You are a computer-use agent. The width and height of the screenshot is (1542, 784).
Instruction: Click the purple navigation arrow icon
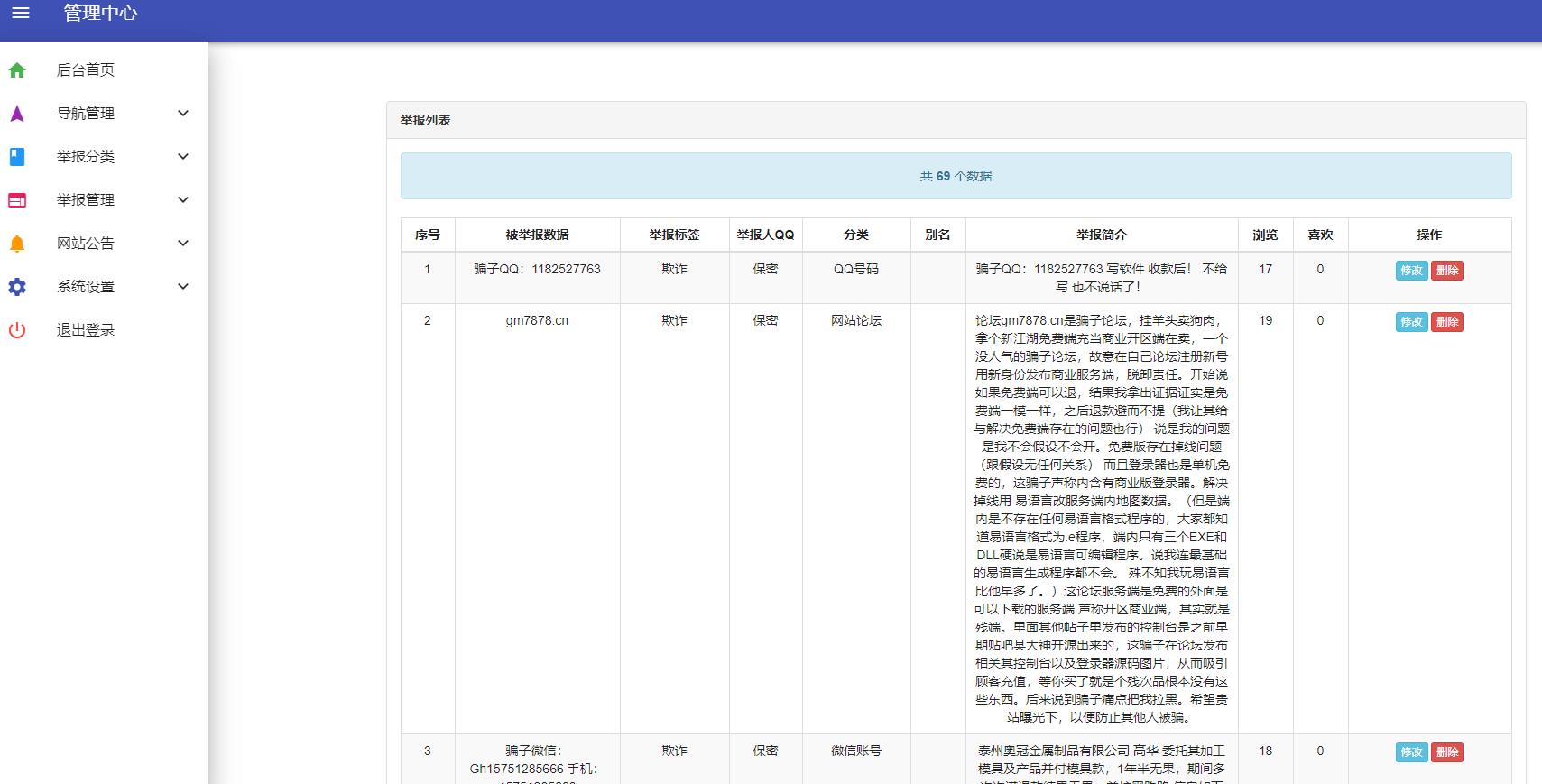(17, 114)
